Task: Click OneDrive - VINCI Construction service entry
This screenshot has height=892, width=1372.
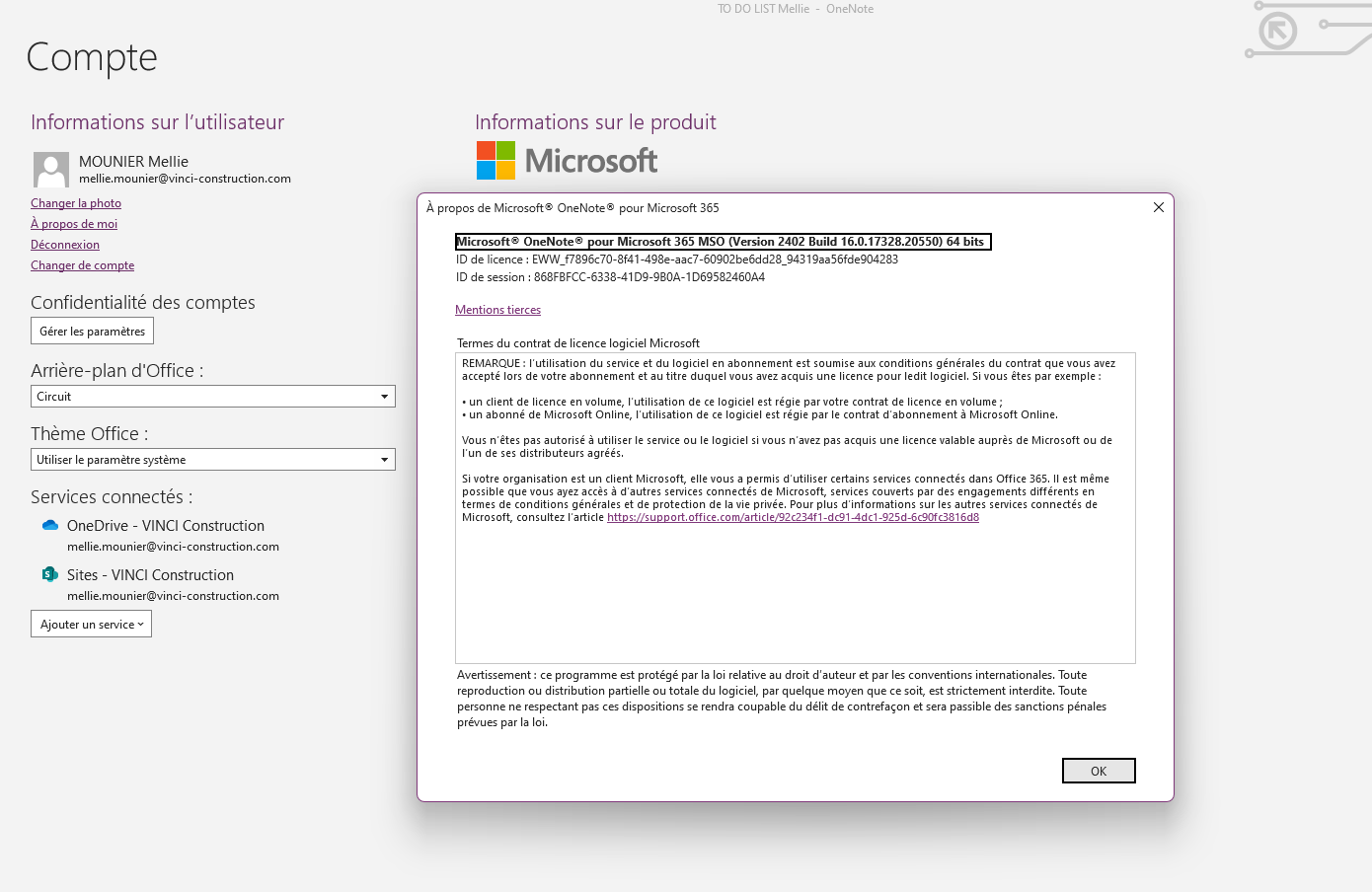Action: point(166,526)
